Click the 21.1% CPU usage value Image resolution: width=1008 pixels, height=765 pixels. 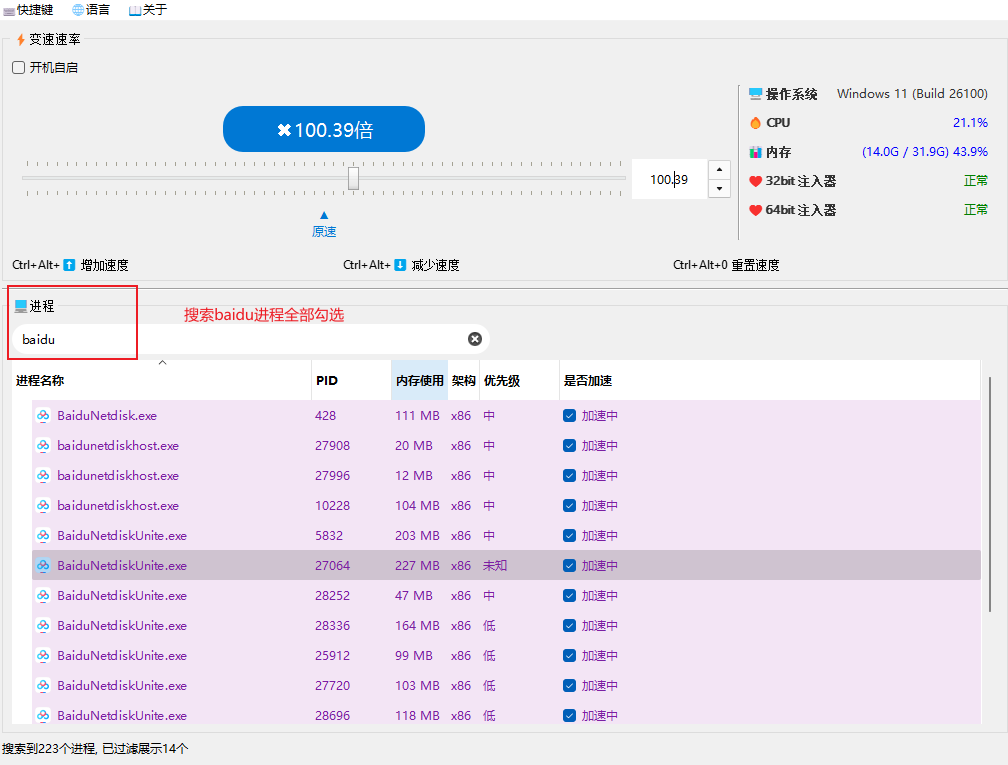click(970, 123)
